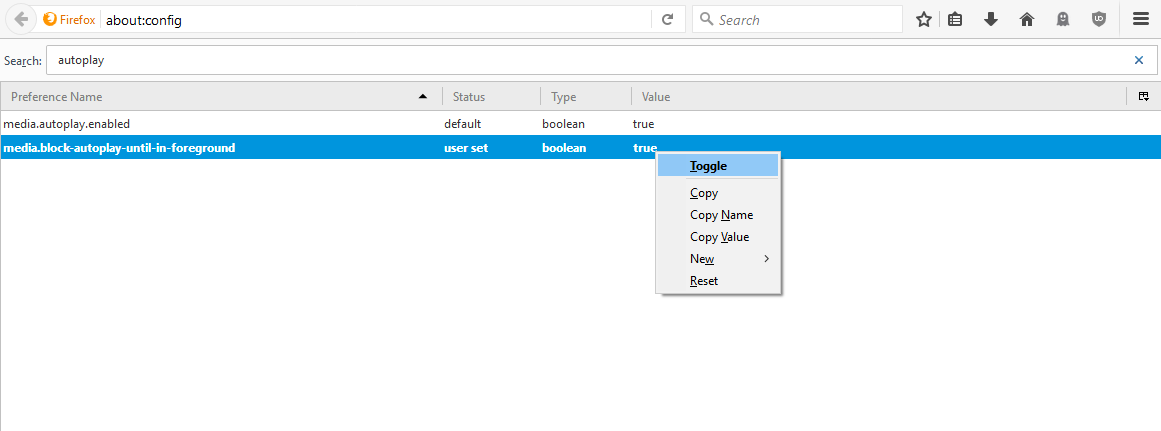Image resolution: width=1161 pixels, height=431 pixels.
Task: Reload the page with refresh icon
Action: pyautogui.click(x=667, y=20)
